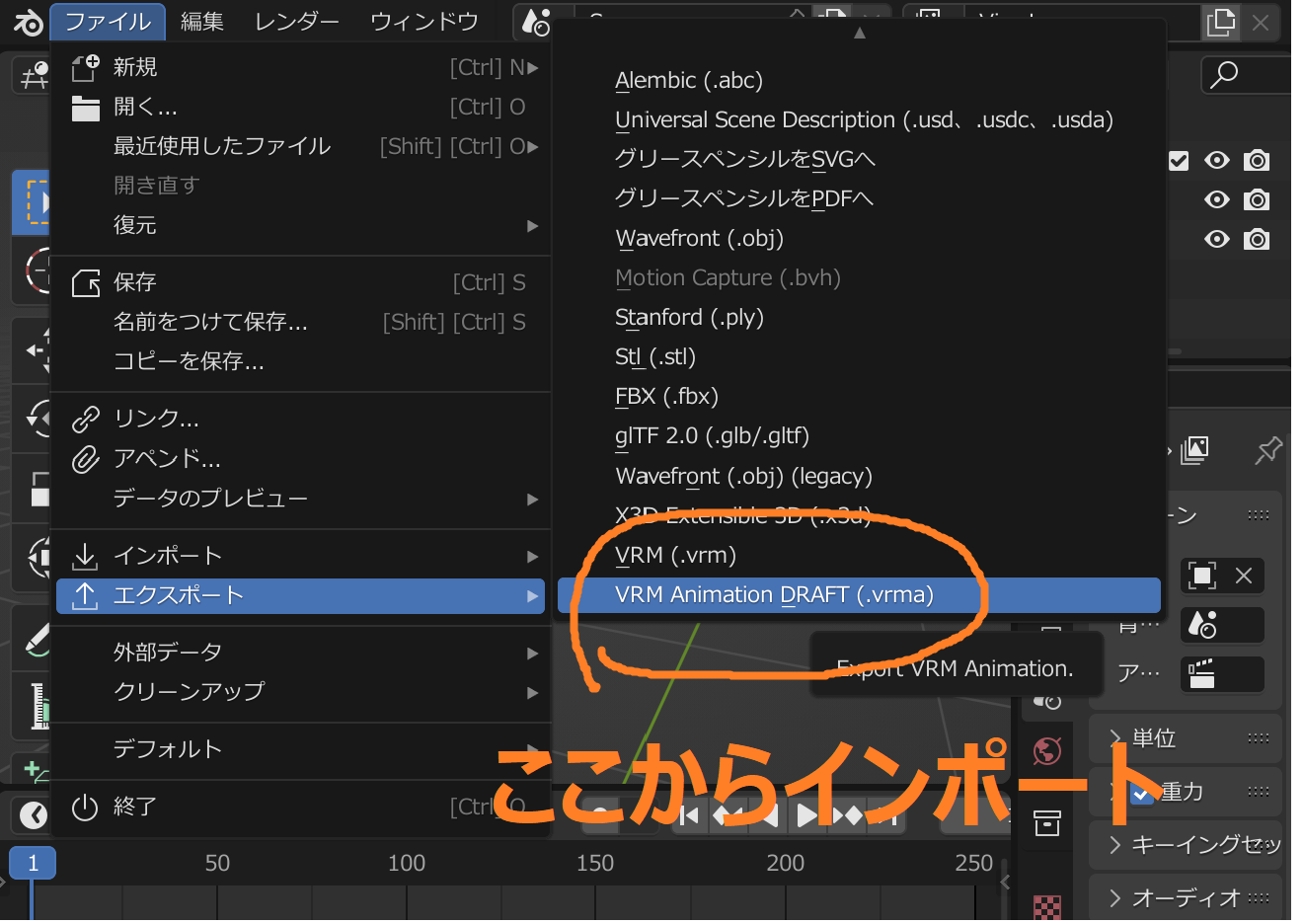Expand the キーイングセット panel
This screenshot has height=924, width=1303.
(1185, 844)
